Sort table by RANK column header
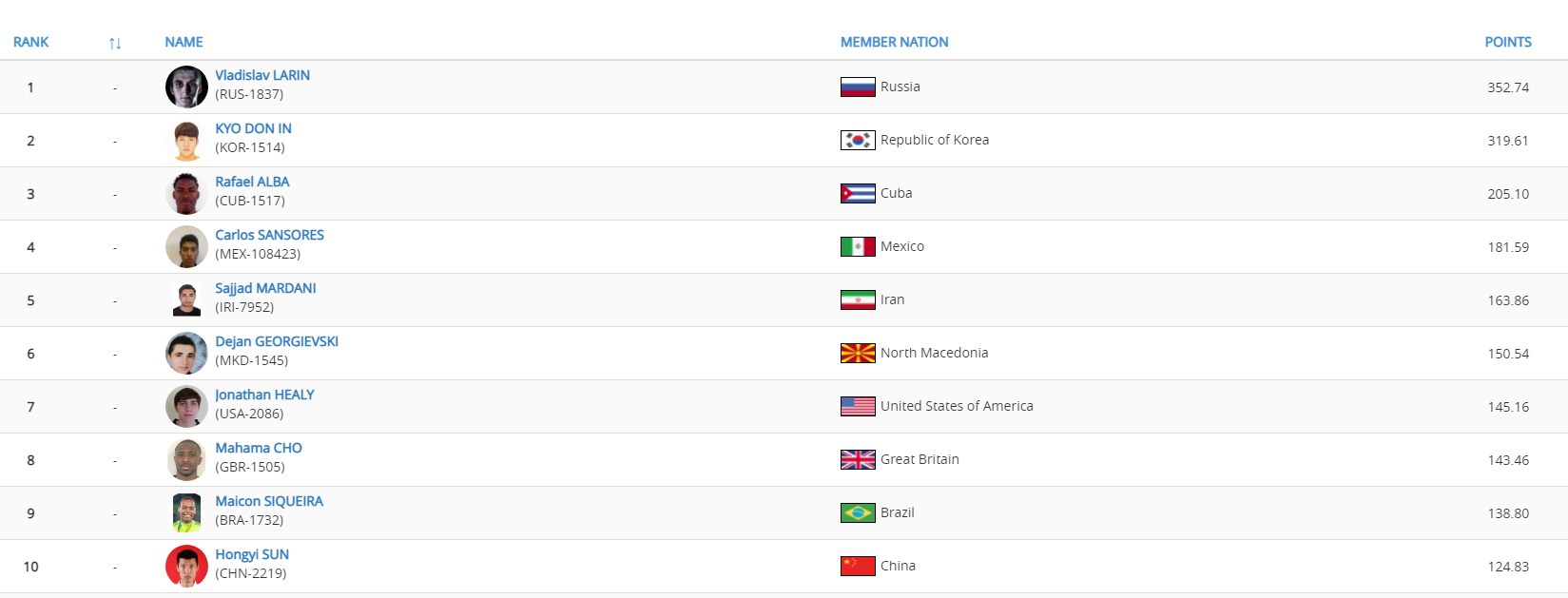Screen dimensions: 1568x598 (30, 42)
